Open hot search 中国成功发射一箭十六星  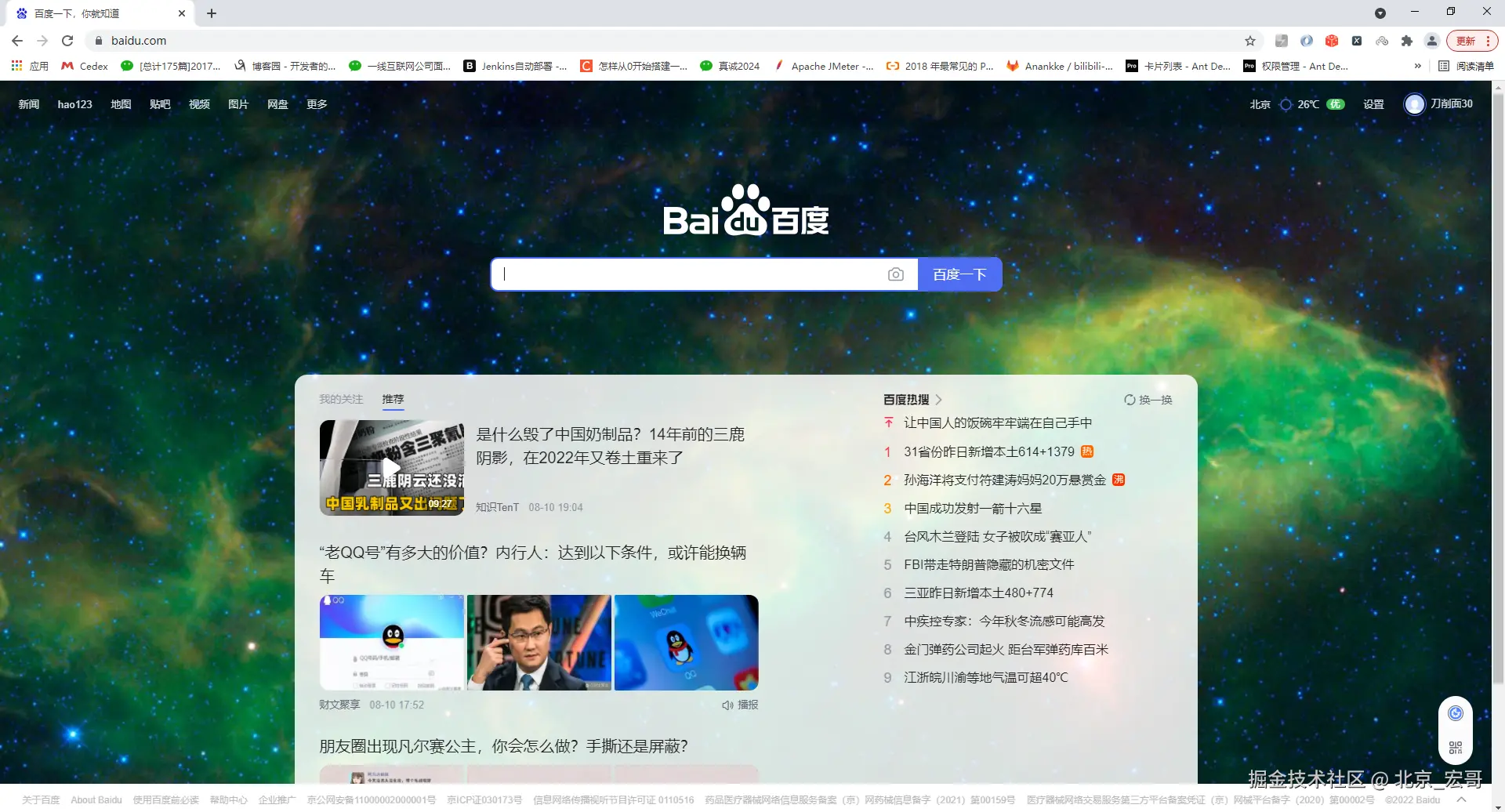click(x=973, y=509)
